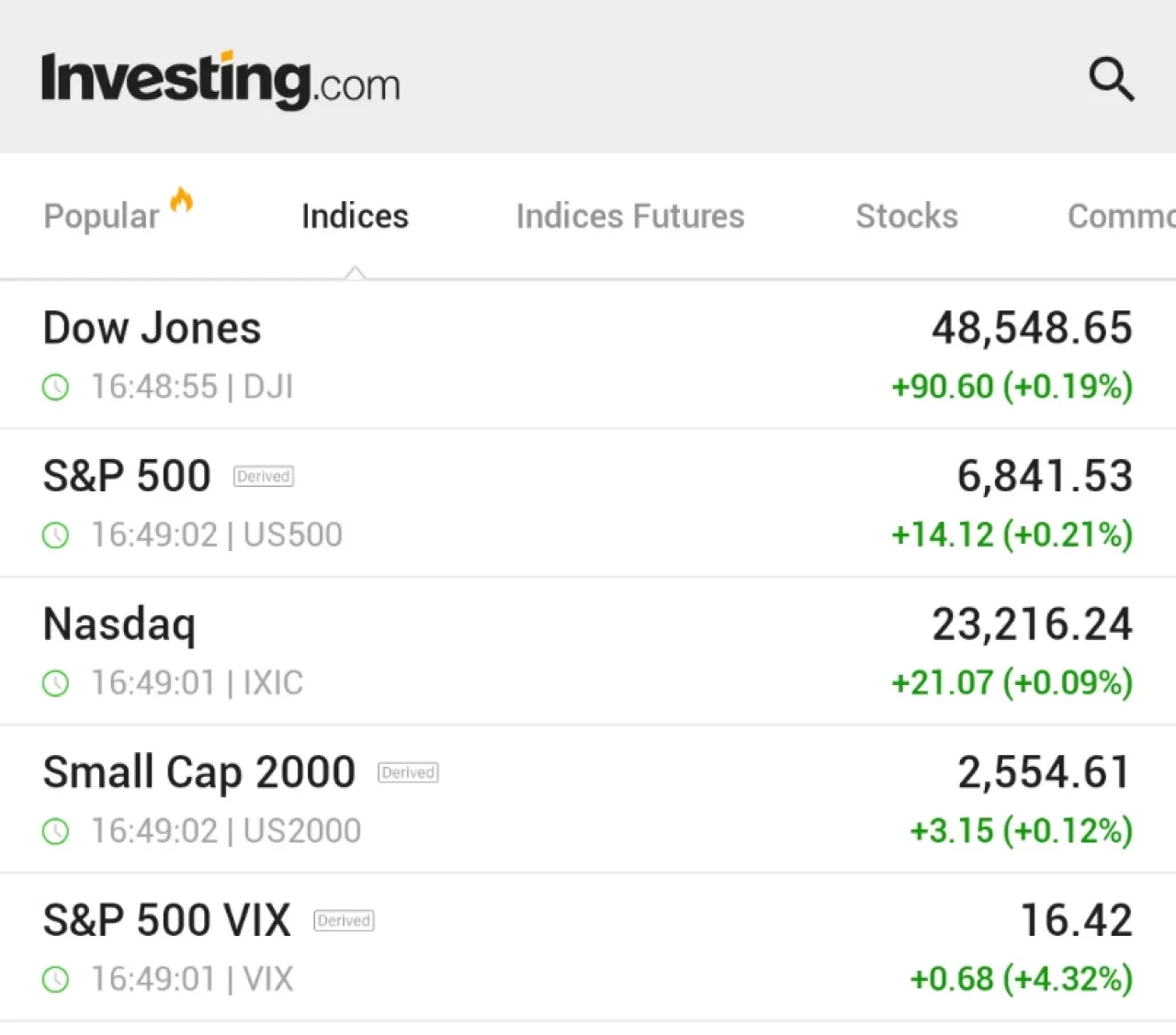Click the clock icon under Small Cap 2000

click(56, 832)
